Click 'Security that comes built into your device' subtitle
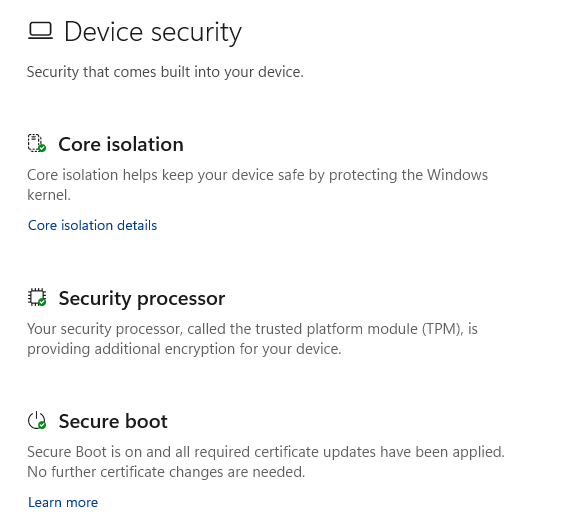584x517 pixels. 165,72
